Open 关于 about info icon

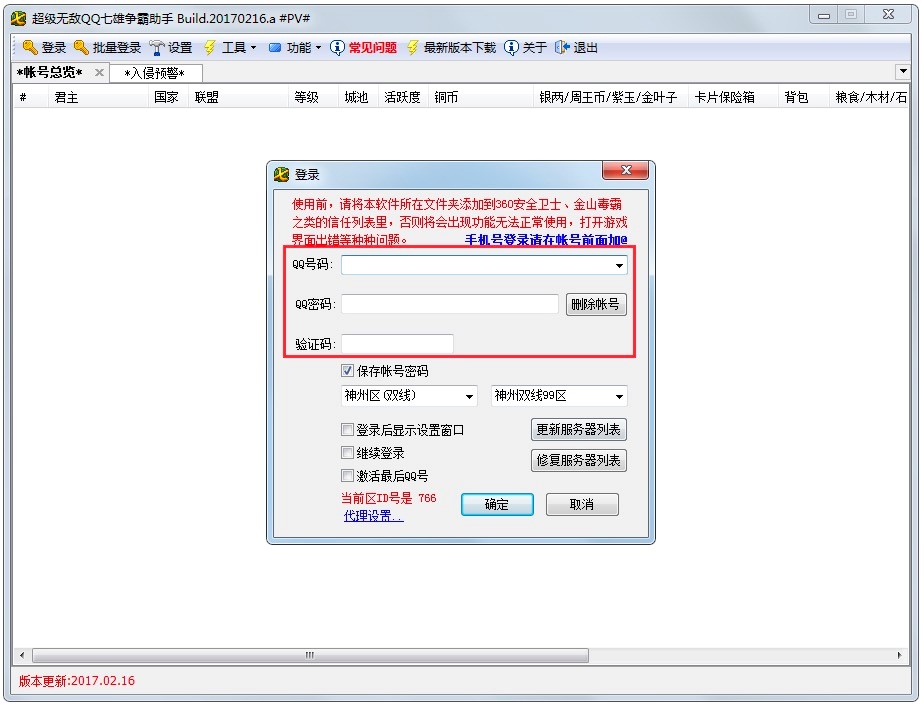click(512, 47)
